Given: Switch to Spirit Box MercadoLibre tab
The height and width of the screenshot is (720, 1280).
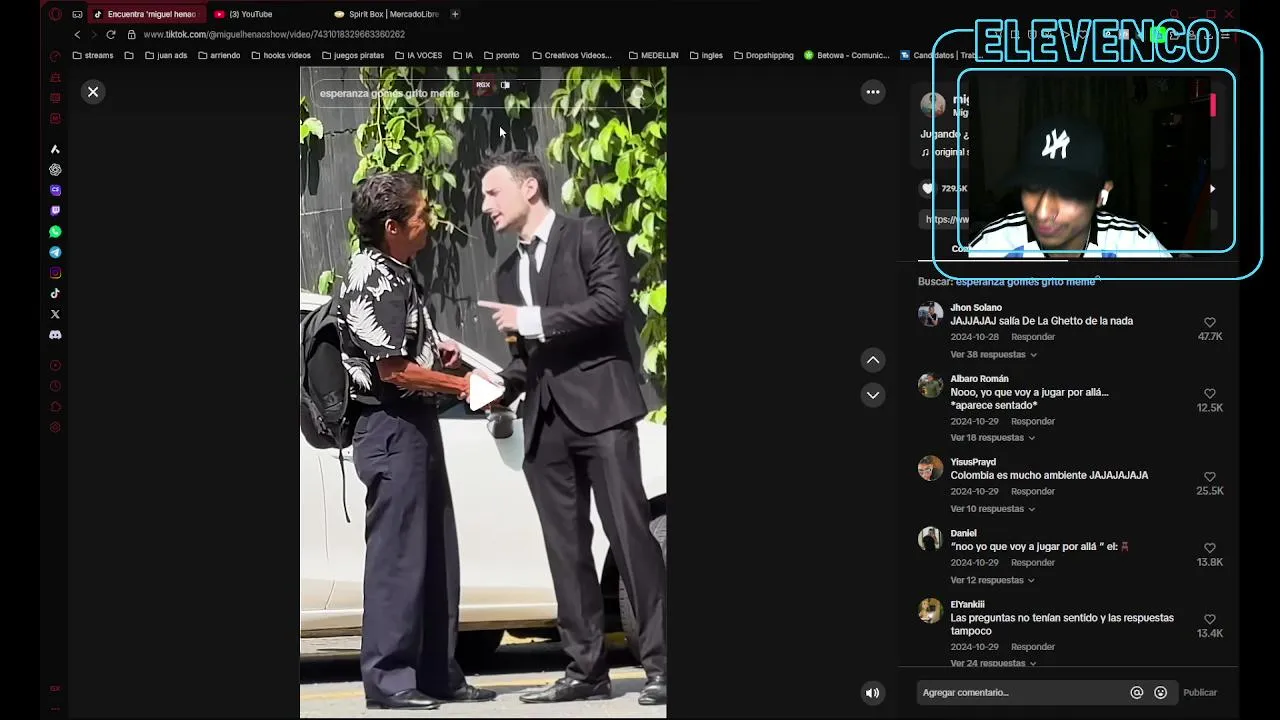Looking at the screenshot, I should point(385,14).
